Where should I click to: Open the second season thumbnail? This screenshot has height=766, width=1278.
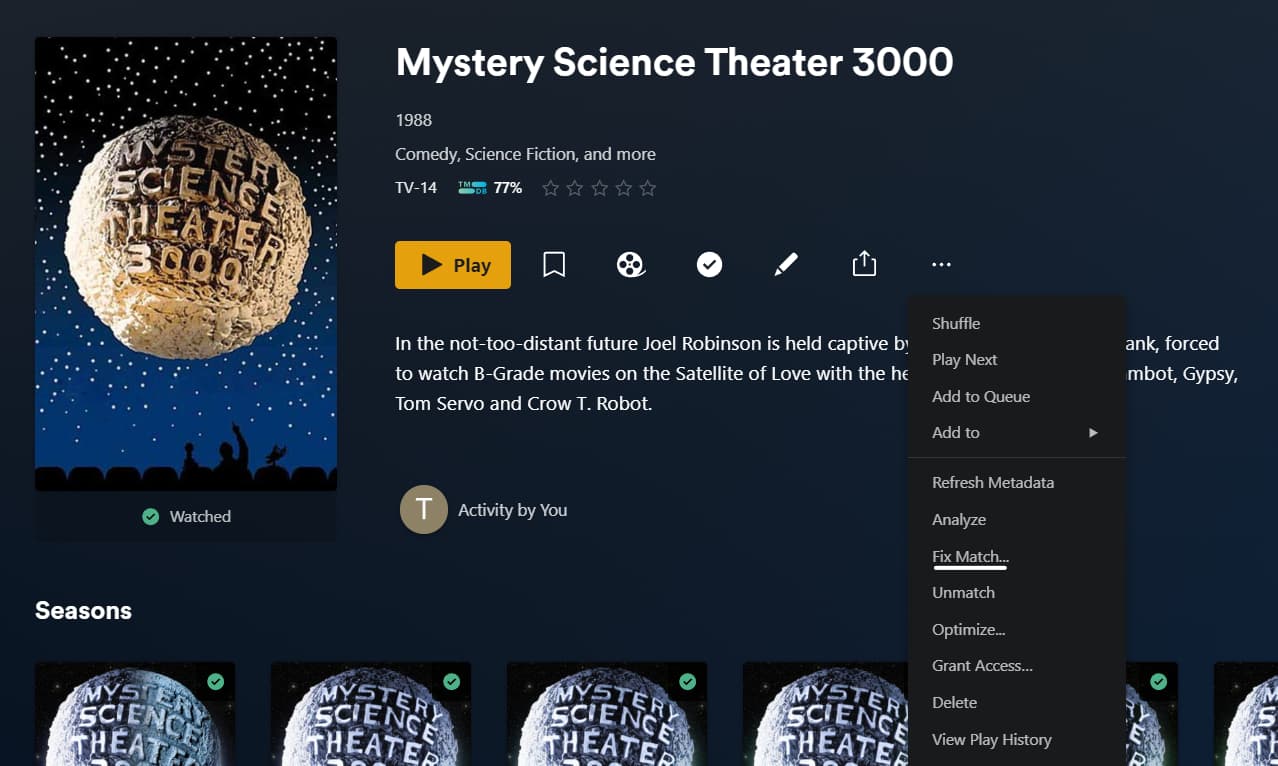coord(371,714)
